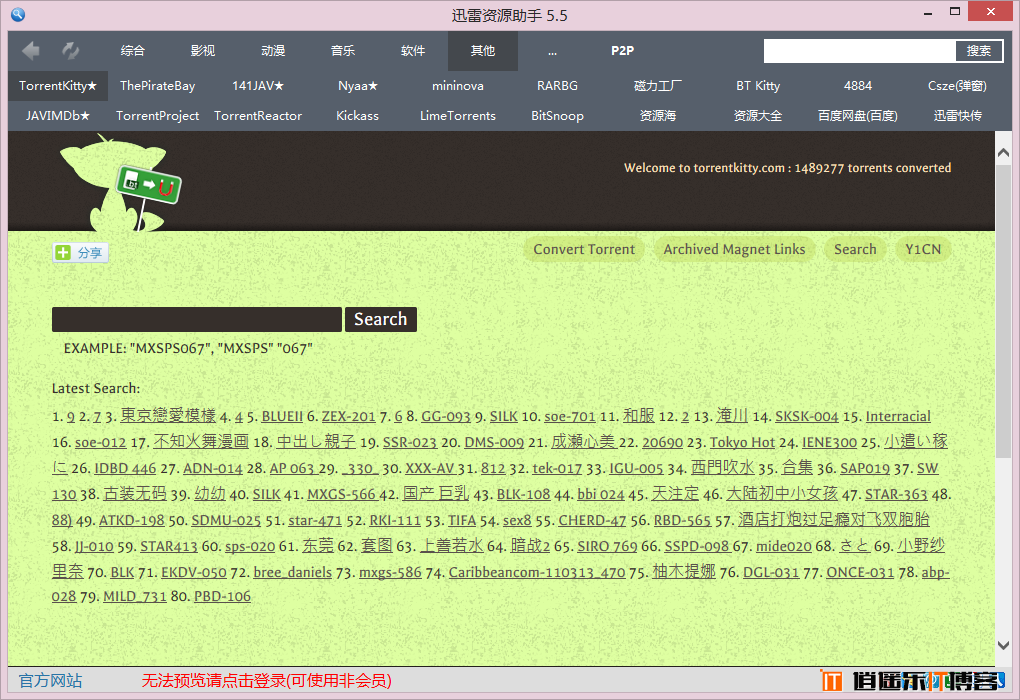Open latest search ZEX-201
Viewport: 1020px width, 700px height.
pyautogui.click(x=349, y=416)
